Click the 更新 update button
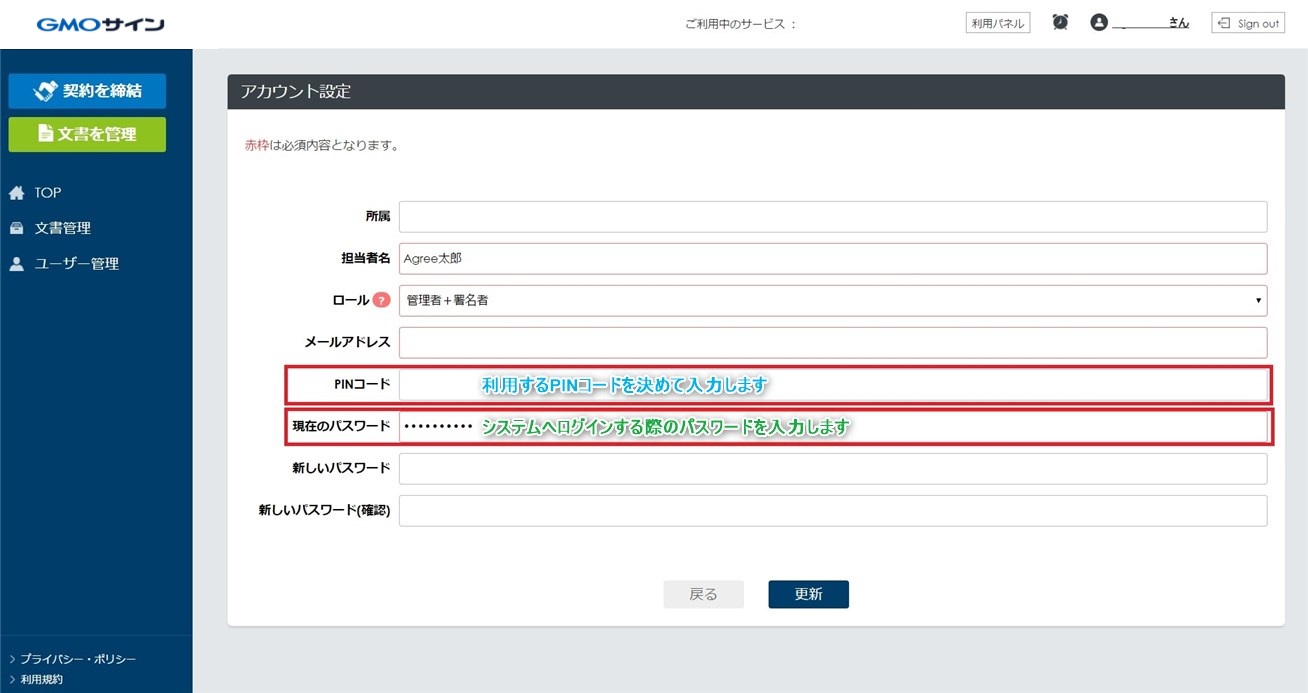1308x693 pixels. click(x=808, y=594)
